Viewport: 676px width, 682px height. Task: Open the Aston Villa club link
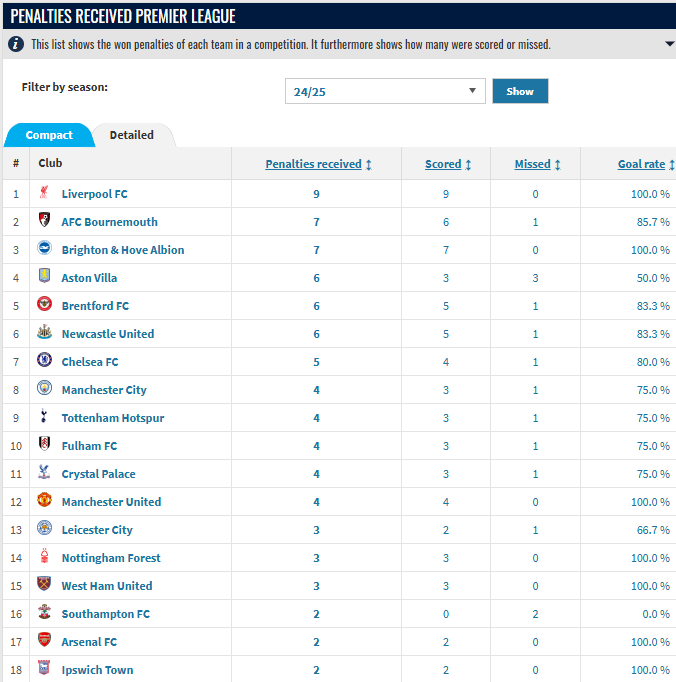[x=89, y=278]
